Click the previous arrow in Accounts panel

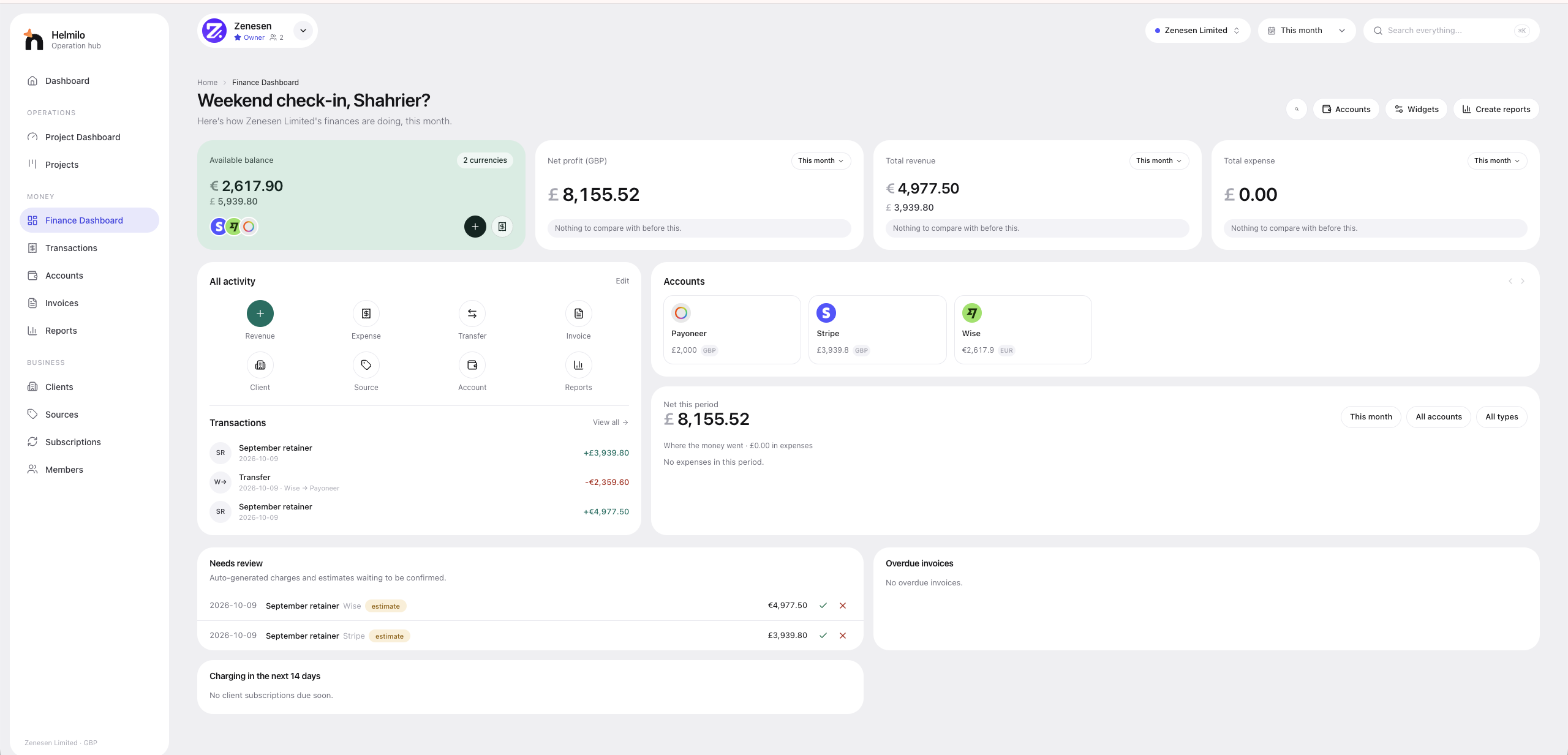click(x=1510, y=281)
